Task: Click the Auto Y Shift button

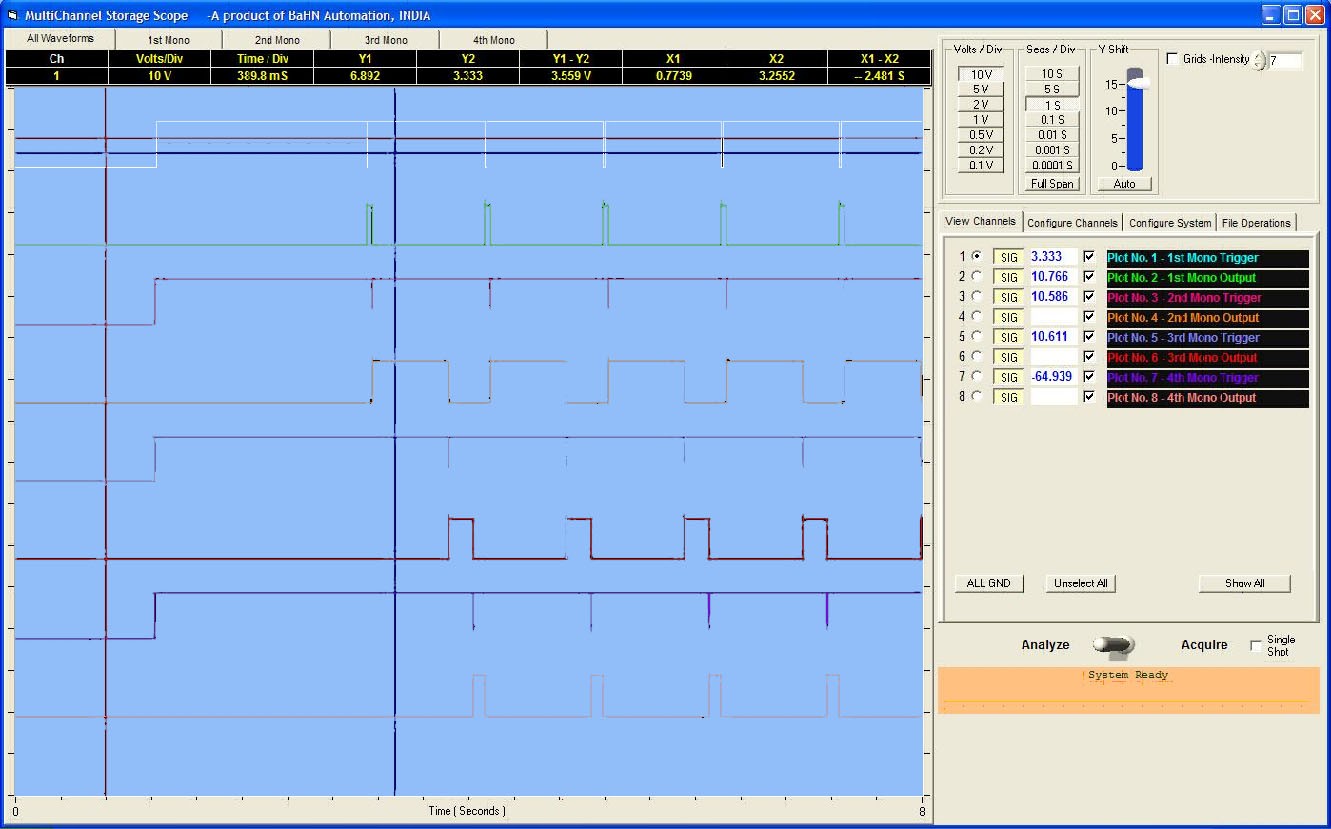Action: click(1124, 184)
